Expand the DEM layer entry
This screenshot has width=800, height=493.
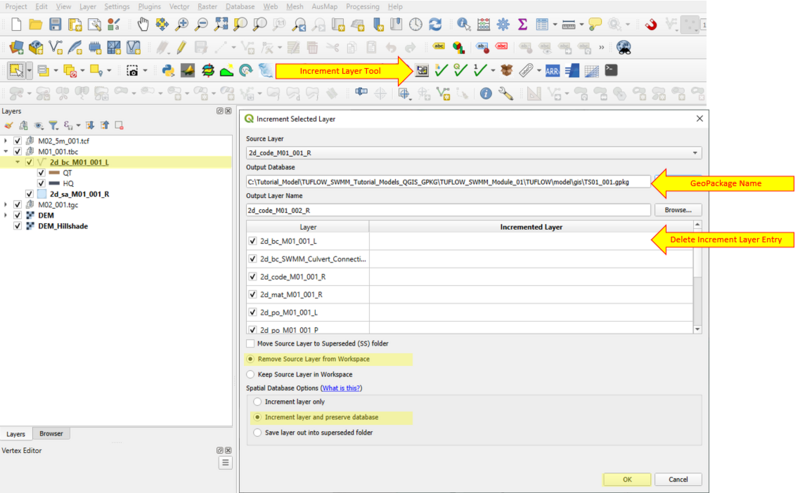pyautogui.click(x=6, y=215)
